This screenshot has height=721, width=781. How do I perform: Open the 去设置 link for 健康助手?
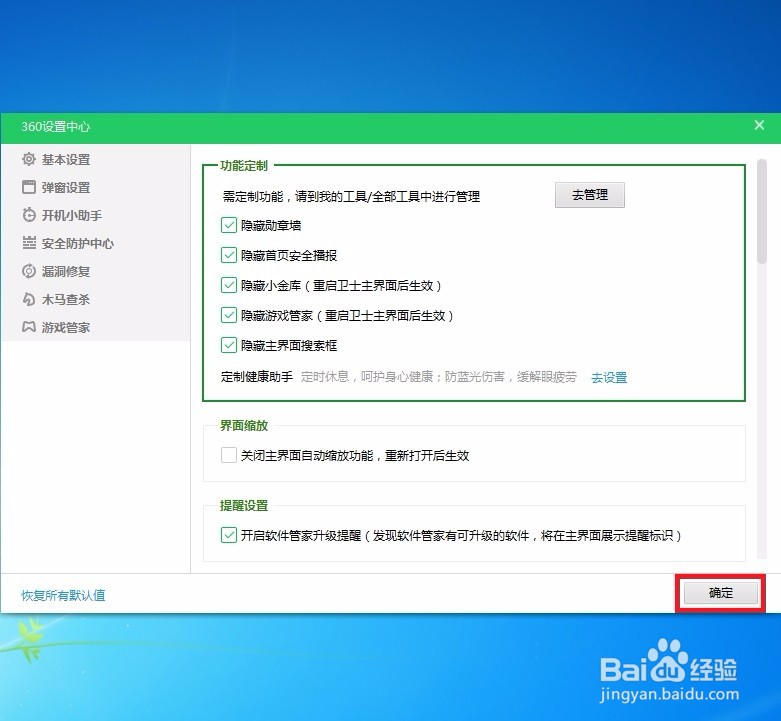click(x=609, y=377)
